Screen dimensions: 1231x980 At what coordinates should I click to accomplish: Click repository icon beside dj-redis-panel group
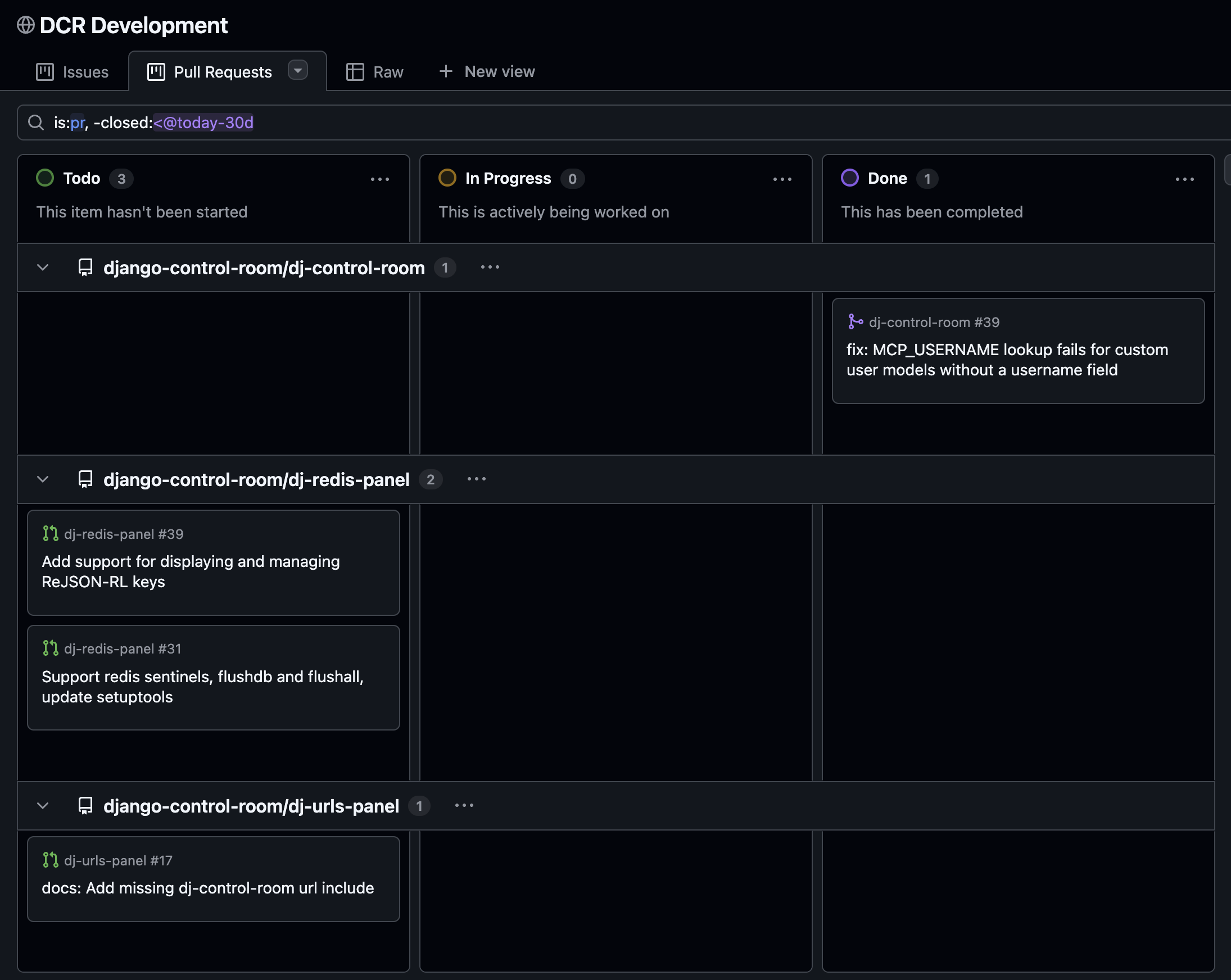tap(85, 479)
